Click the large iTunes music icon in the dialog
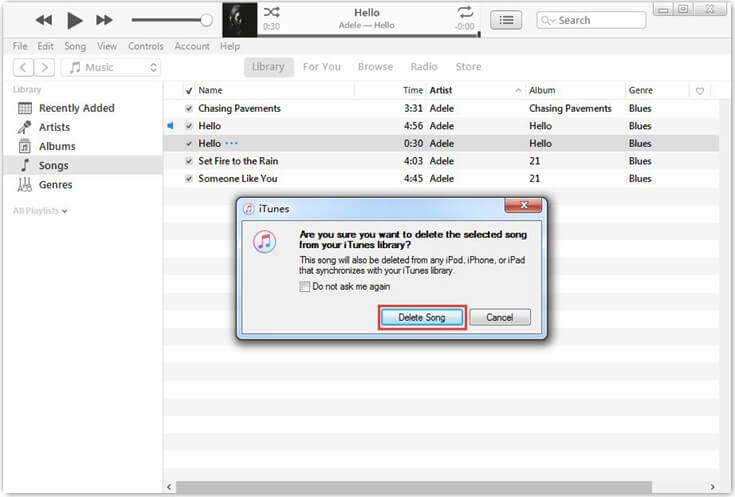735x497 pixels. coord(264,242)
